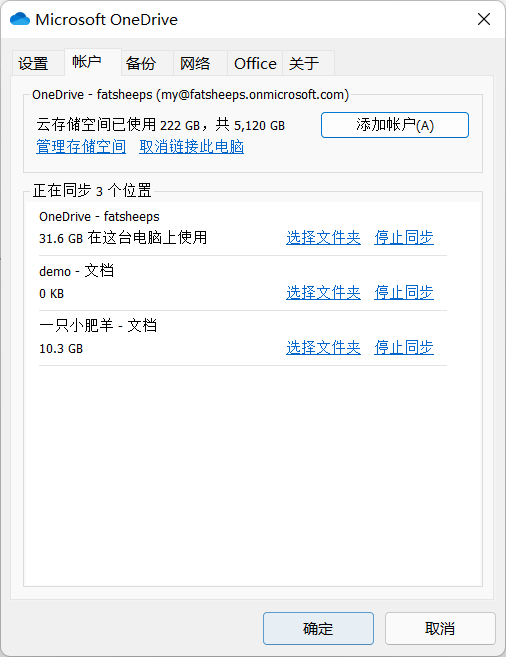Click the 正在同步 3 个位置 group label
506x657 pixels.
[x=92, y=191]
